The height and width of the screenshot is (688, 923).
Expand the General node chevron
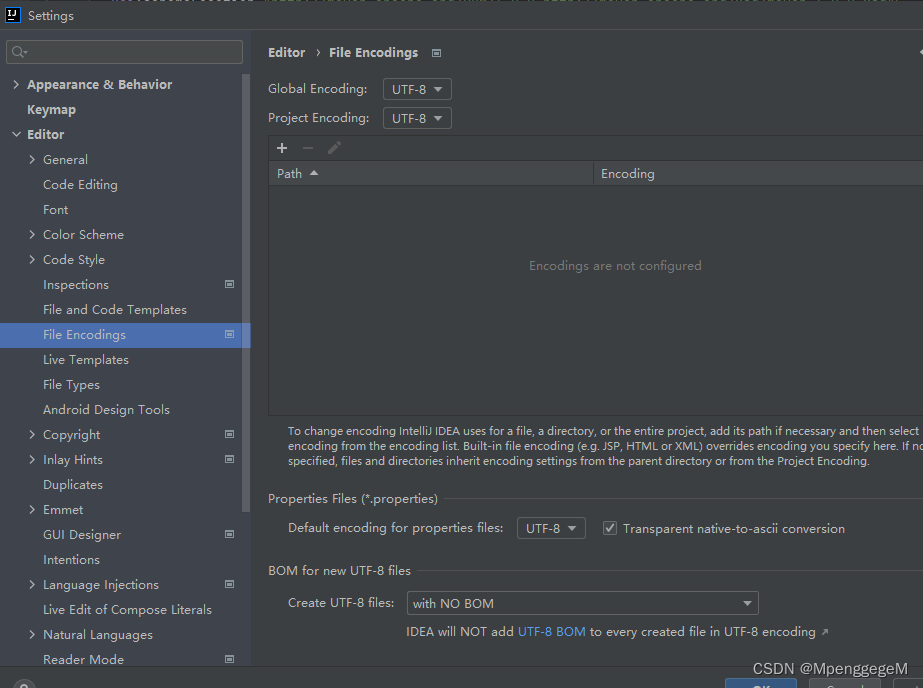click(x=32, y=159)
